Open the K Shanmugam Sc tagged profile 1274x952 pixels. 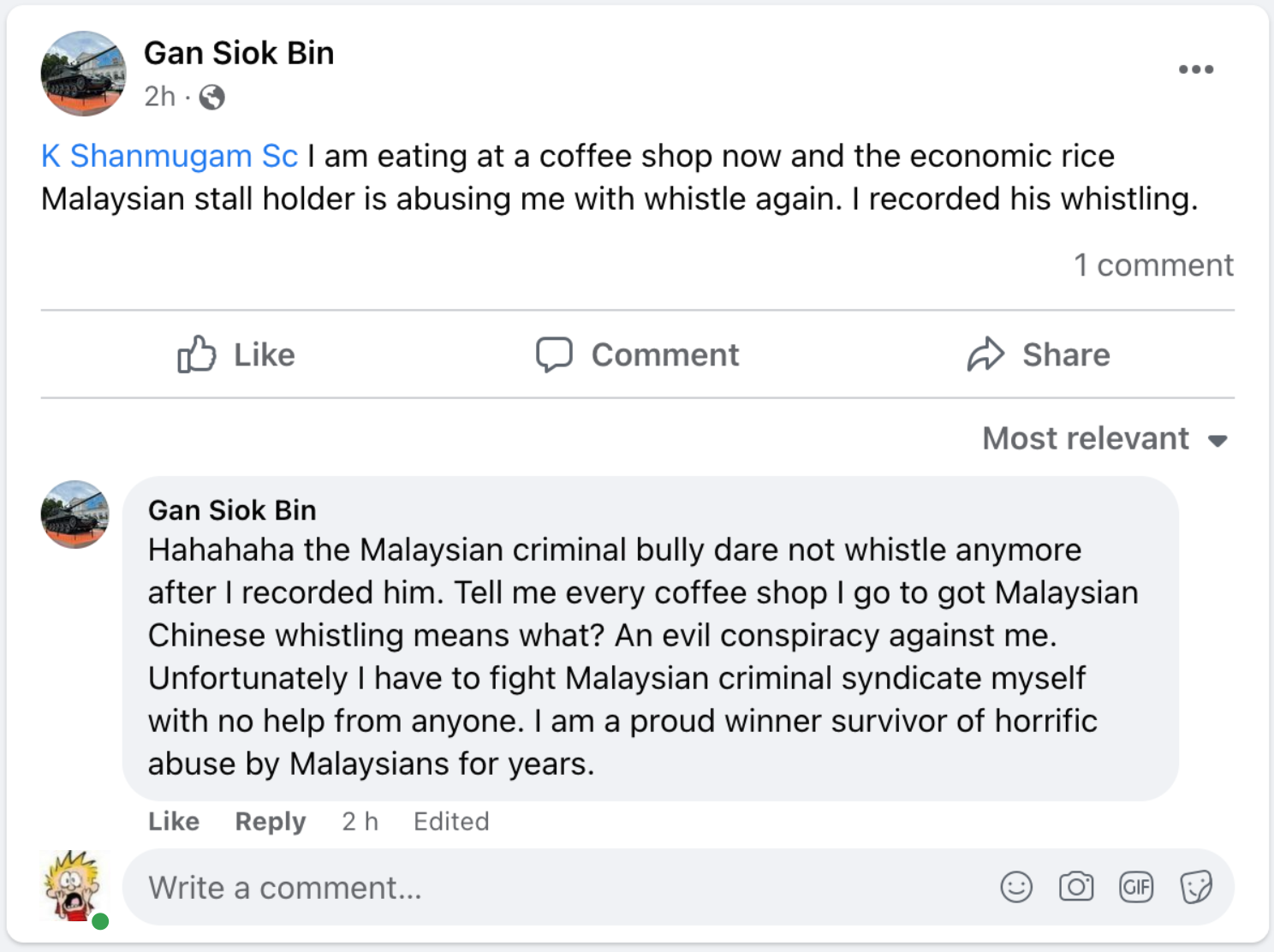(170, 157)
